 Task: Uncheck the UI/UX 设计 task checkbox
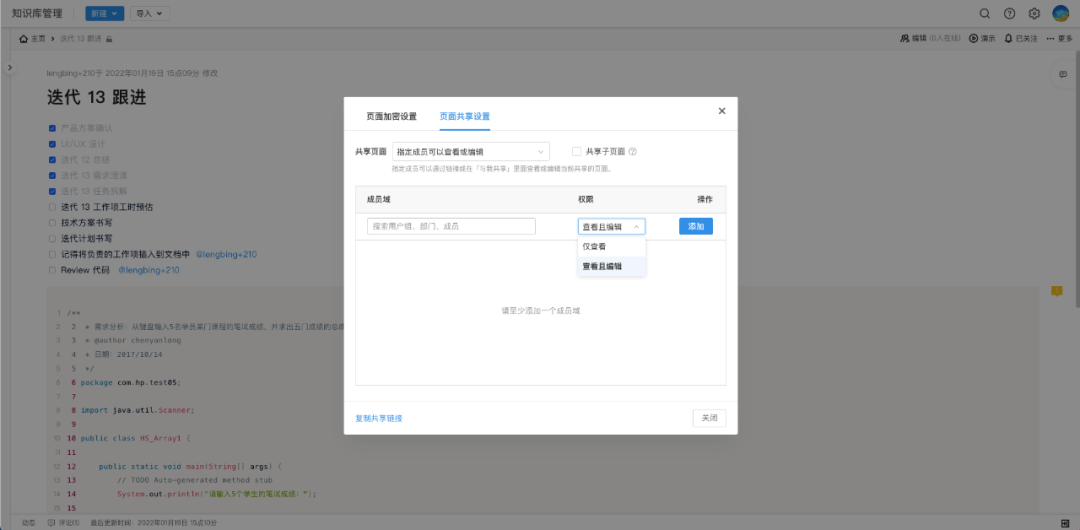pyautogui.click(x=52, y=144)
